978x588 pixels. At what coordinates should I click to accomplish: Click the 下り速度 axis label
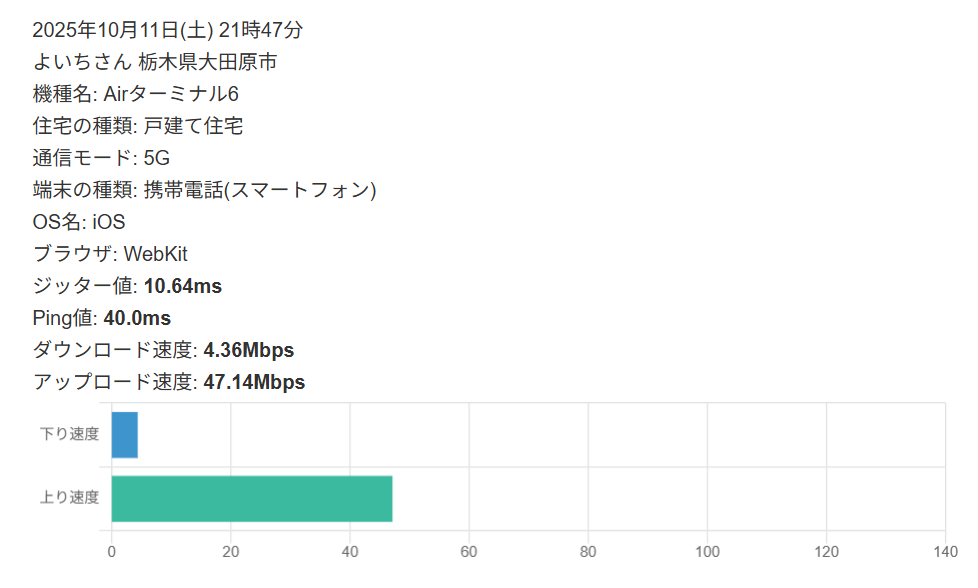[x=69, y=434]
